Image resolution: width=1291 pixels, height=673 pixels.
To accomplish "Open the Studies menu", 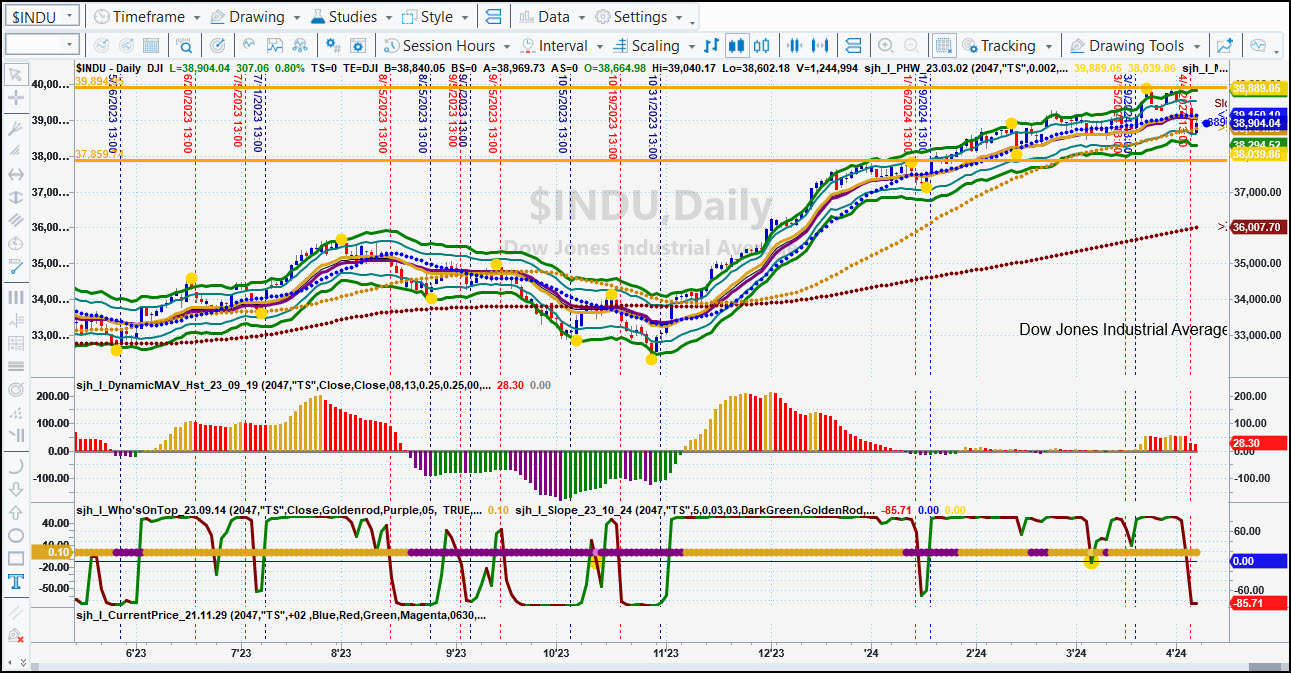I will [350, 17].
